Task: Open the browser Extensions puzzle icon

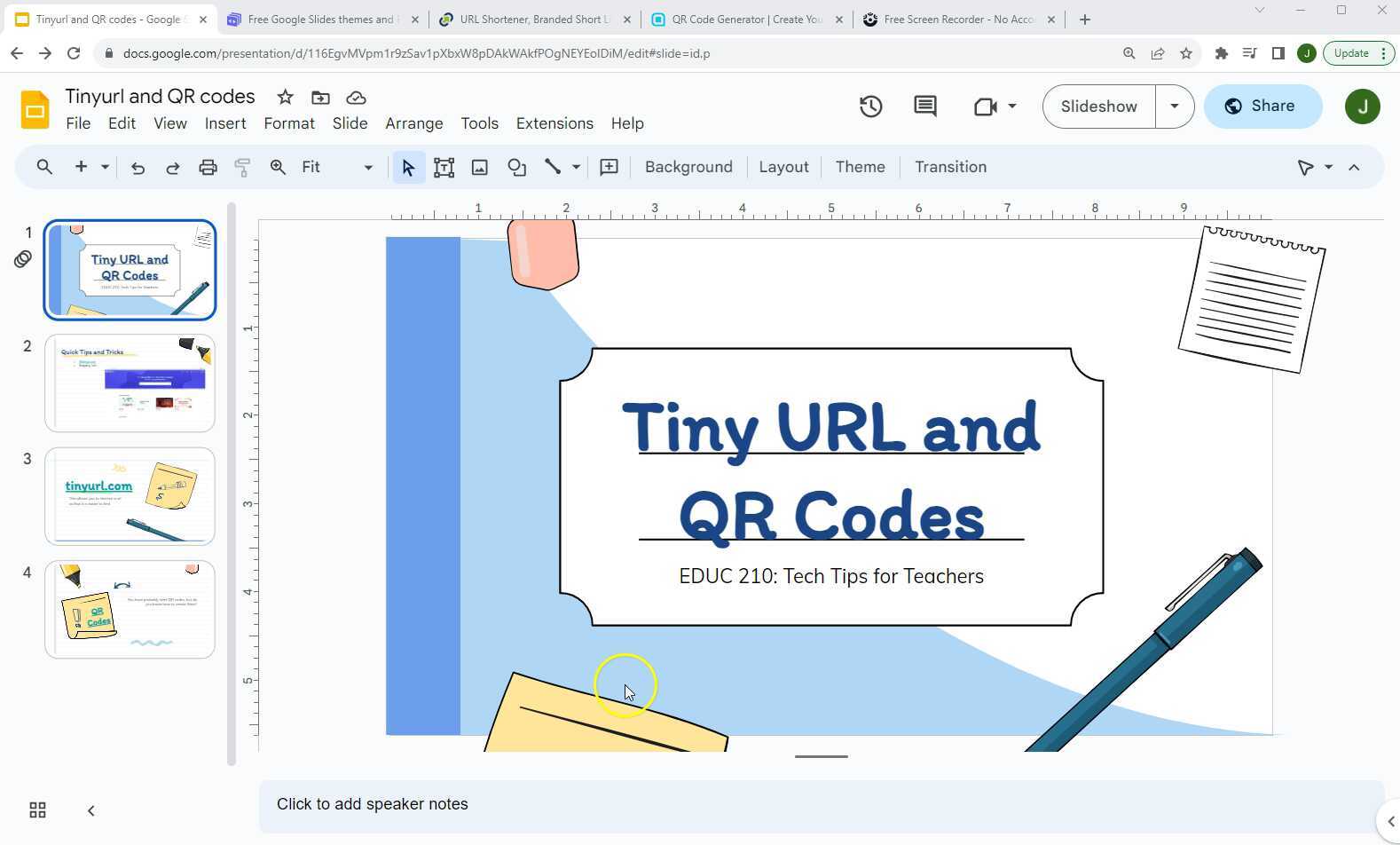Action: (x=1221, y=53)
